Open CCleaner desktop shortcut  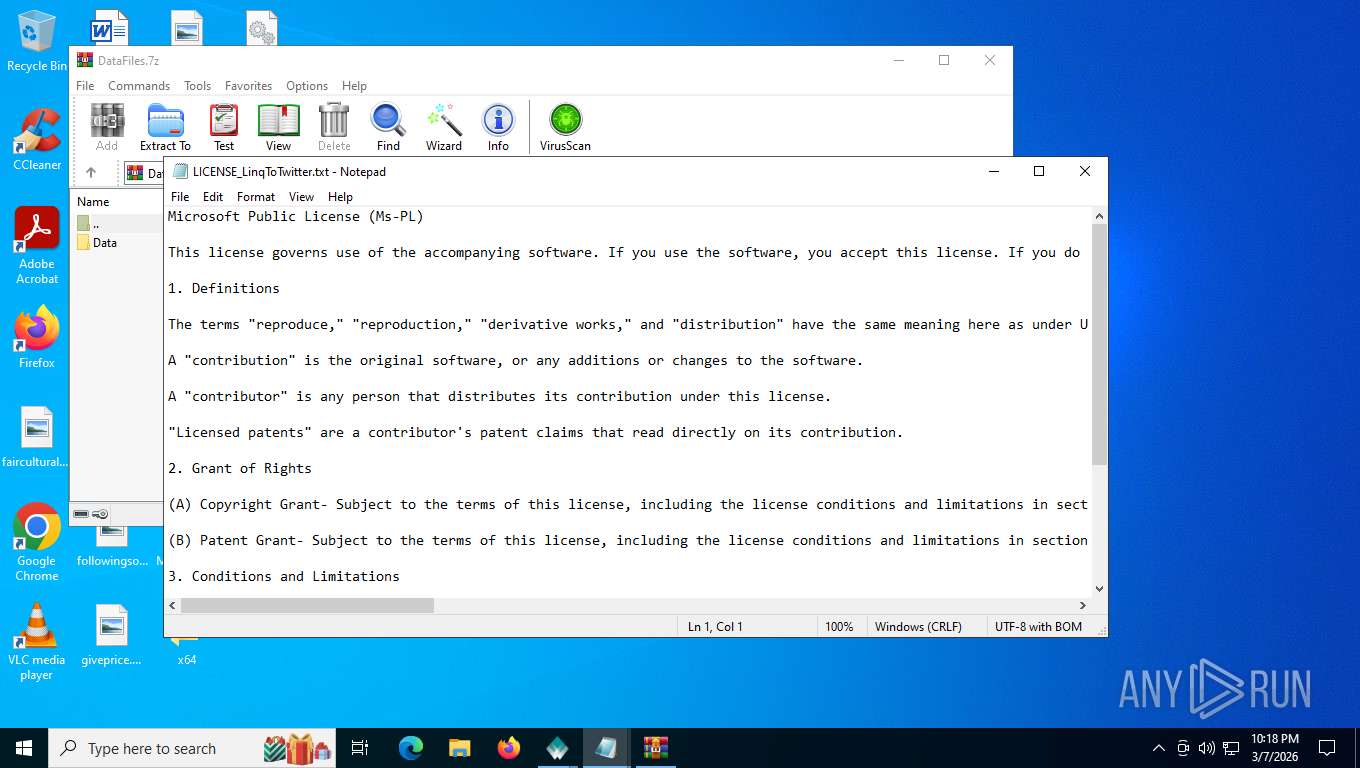[x=37, y=140]
